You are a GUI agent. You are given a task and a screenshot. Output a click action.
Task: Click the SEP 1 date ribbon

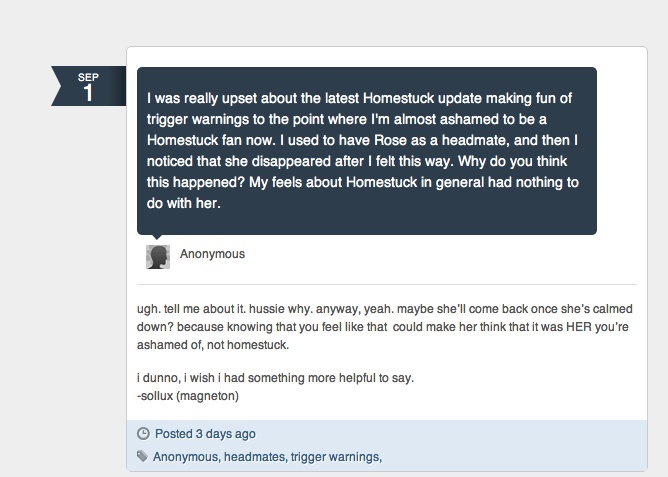click(x=88, y=87)
